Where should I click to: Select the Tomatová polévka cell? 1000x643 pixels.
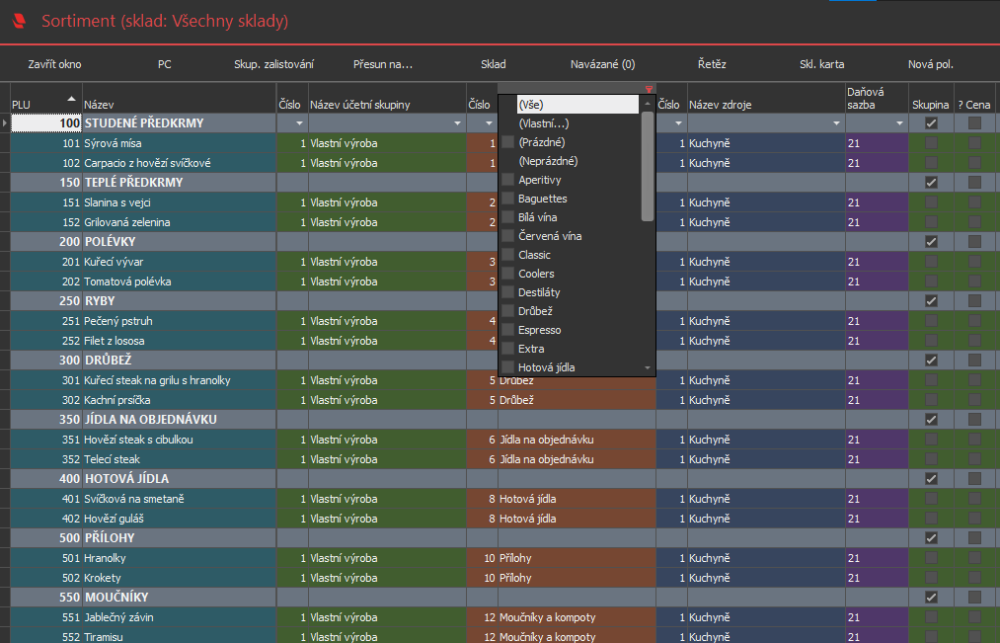point(179,281)
